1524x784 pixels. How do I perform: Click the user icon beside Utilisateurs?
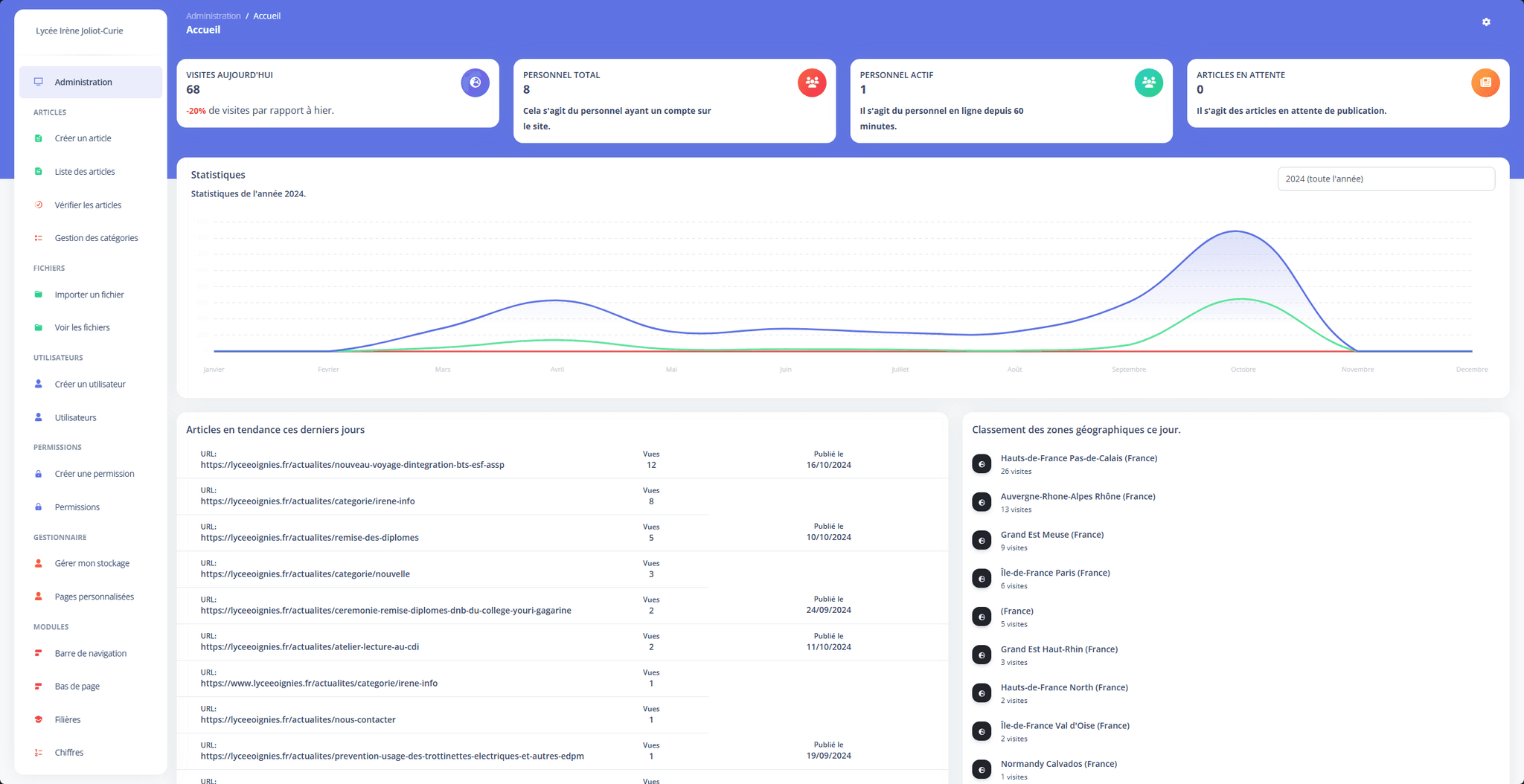click(x=39, y=417)
